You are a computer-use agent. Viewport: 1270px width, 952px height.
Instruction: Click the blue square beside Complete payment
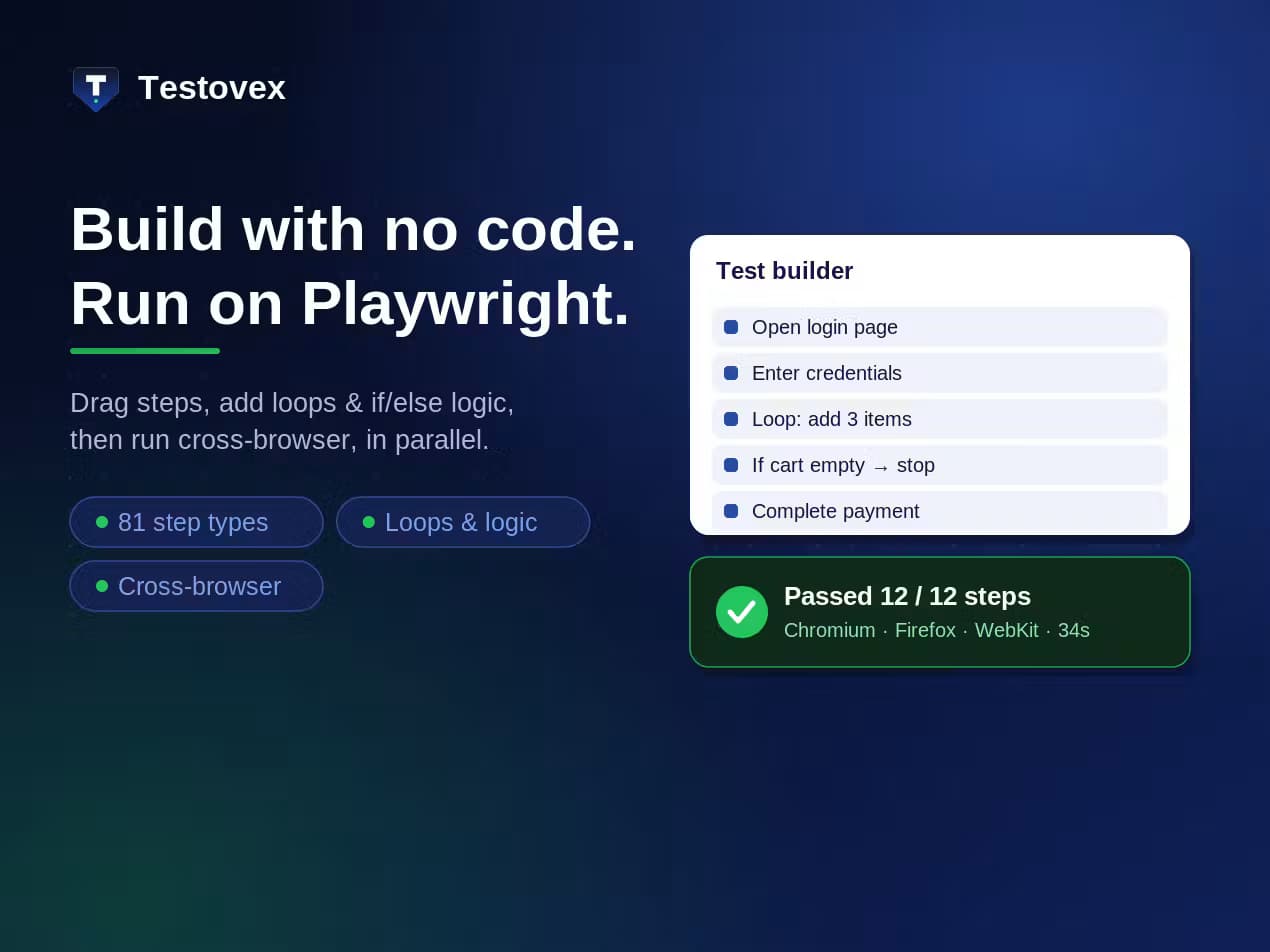(731, 511)
